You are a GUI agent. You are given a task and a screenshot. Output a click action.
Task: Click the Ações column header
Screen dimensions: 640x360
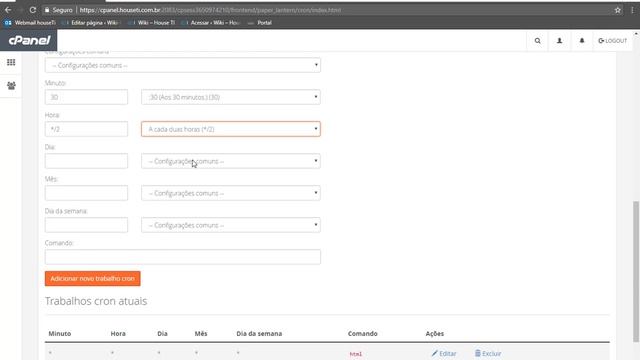tap(435, 333)
